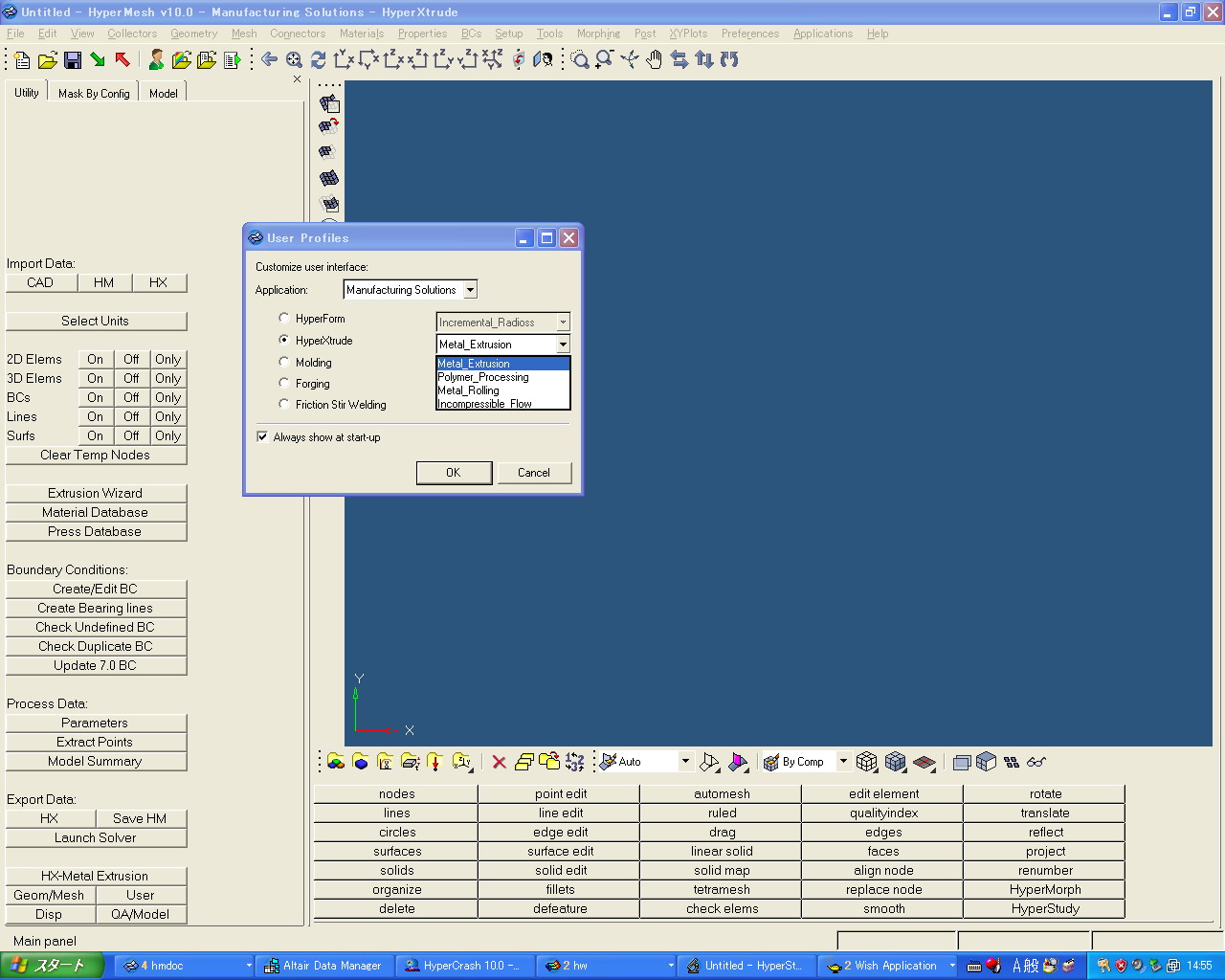The height and width of the screenshot is (980, 1225).
Task: Open the Mesh menu
Action: 244,33
